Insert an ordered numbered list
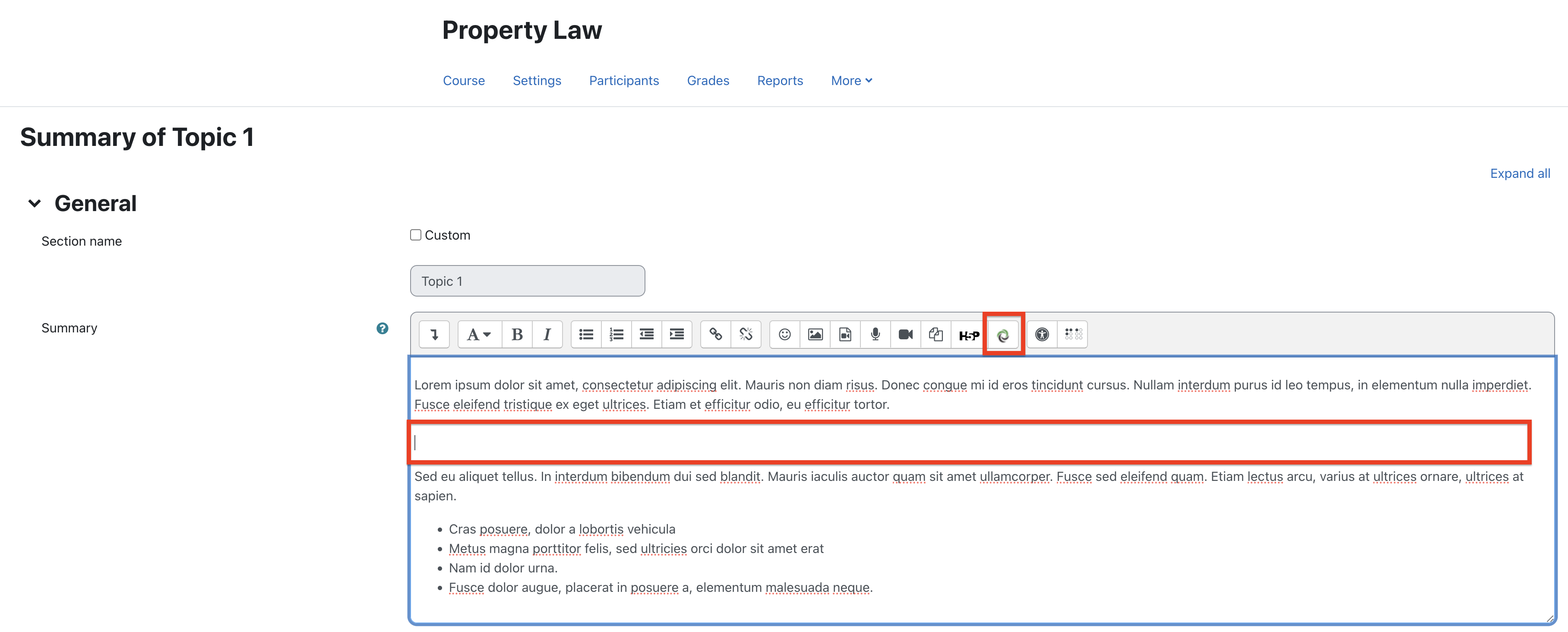 pyautogui.click(x=616, y=334)
